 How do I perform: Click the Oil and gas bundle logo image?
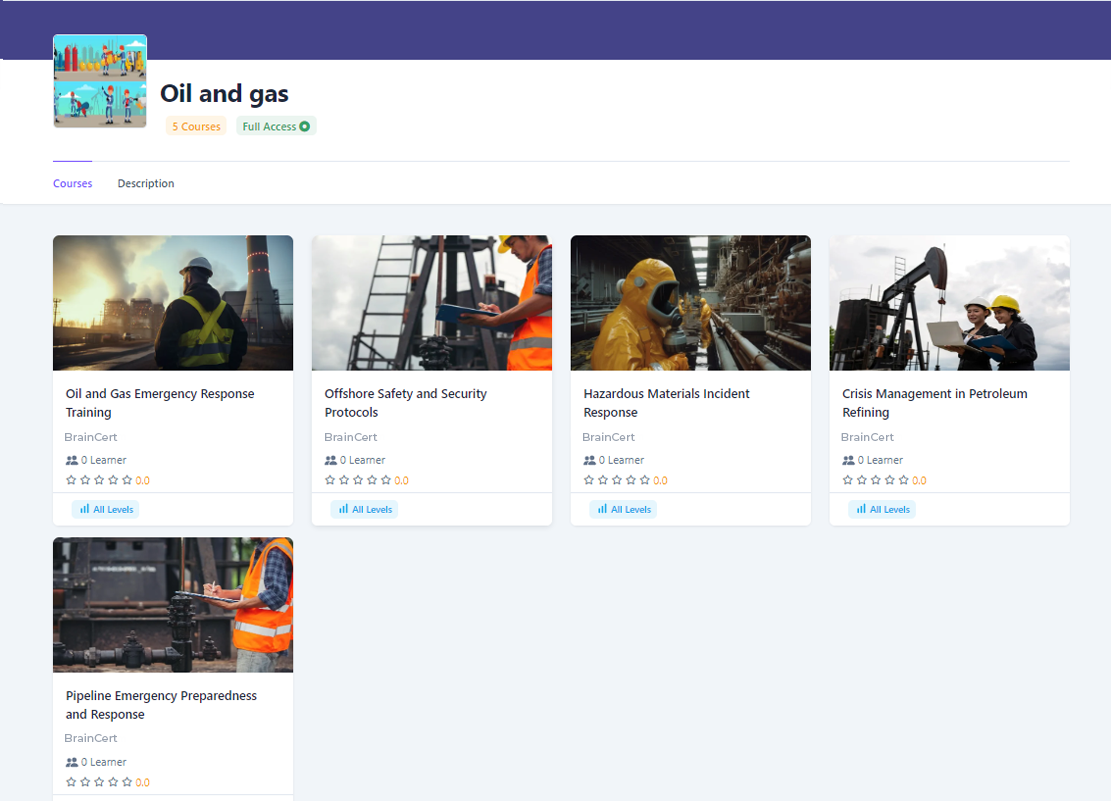click(x=100, y=81)
